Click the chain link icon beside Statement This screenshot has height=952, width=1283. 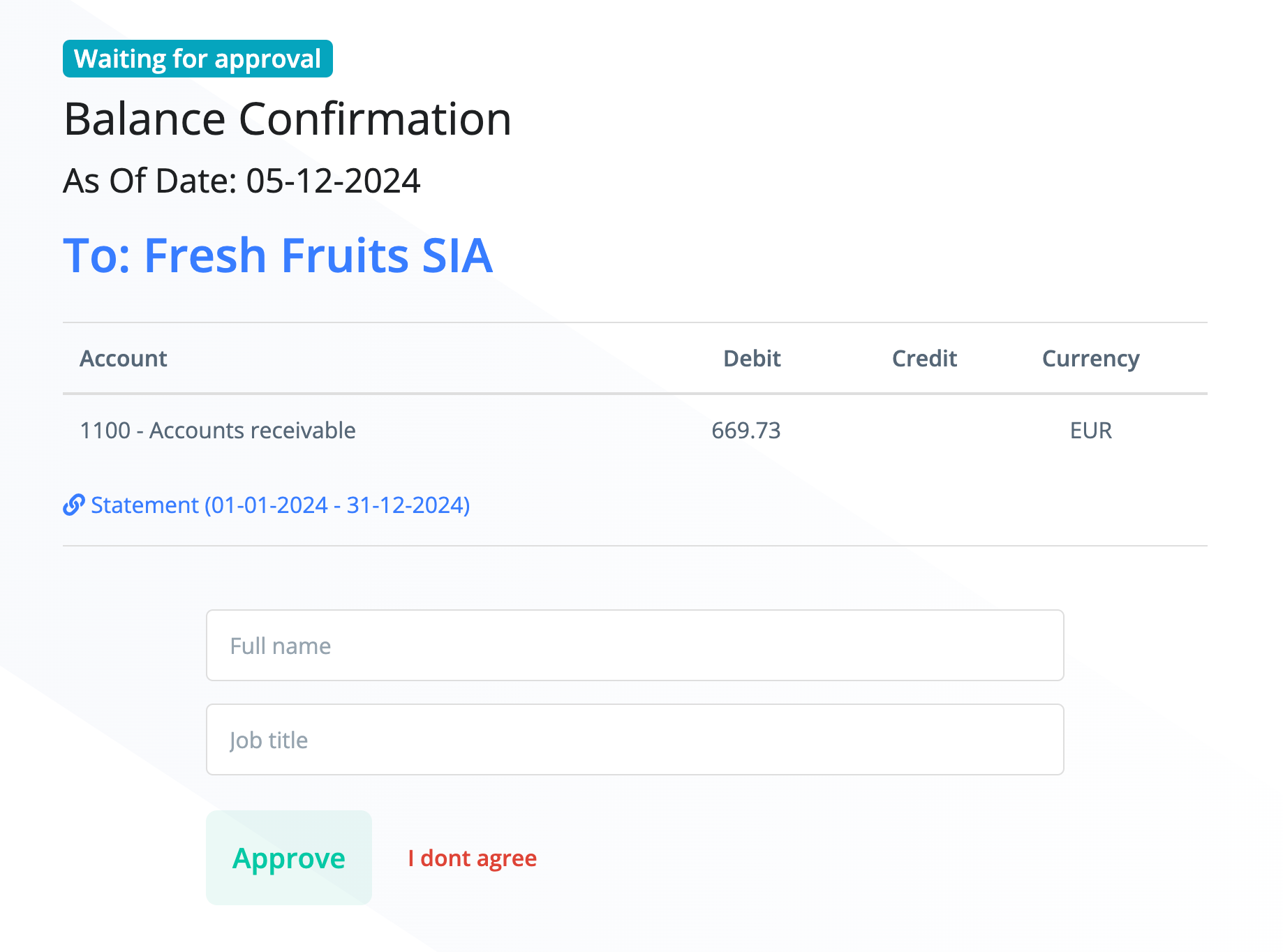click(x=73, y=505)
